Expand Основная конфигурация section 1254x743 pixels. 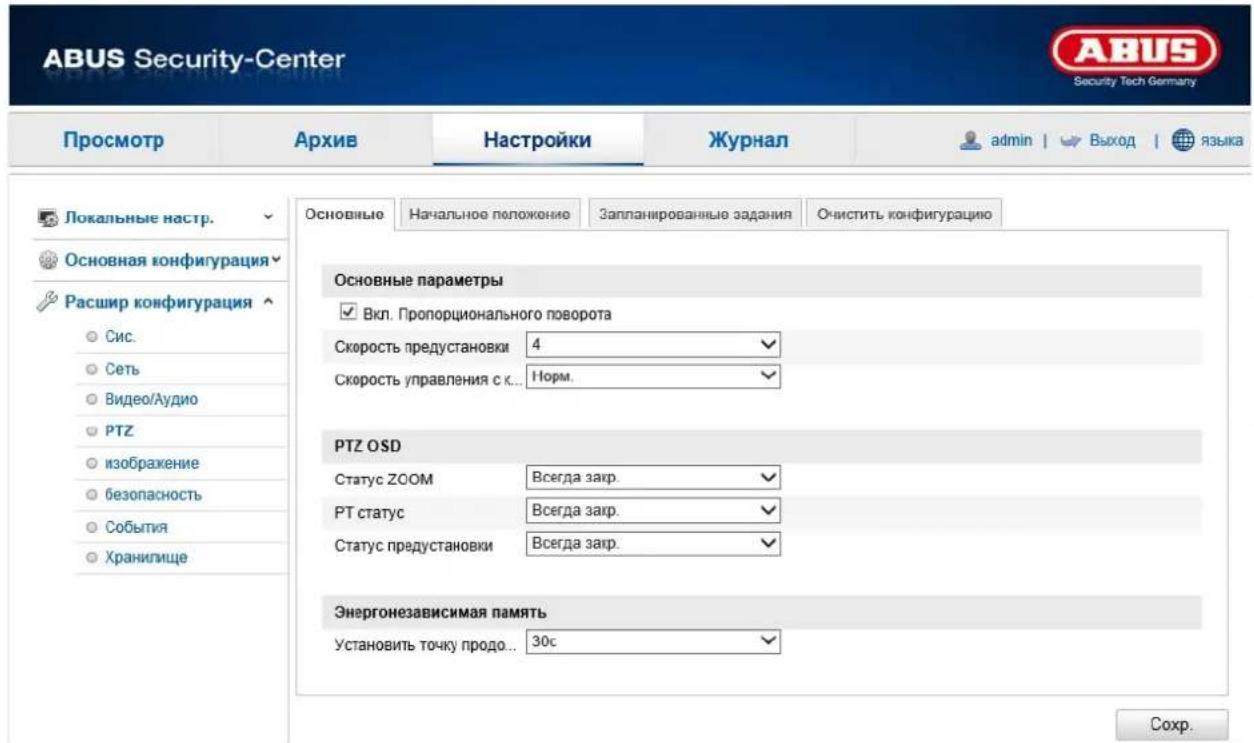[x=275, y=260]
